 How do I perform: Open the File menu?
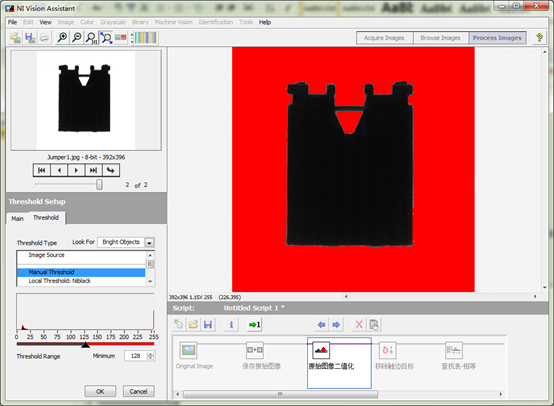(12, 22)
